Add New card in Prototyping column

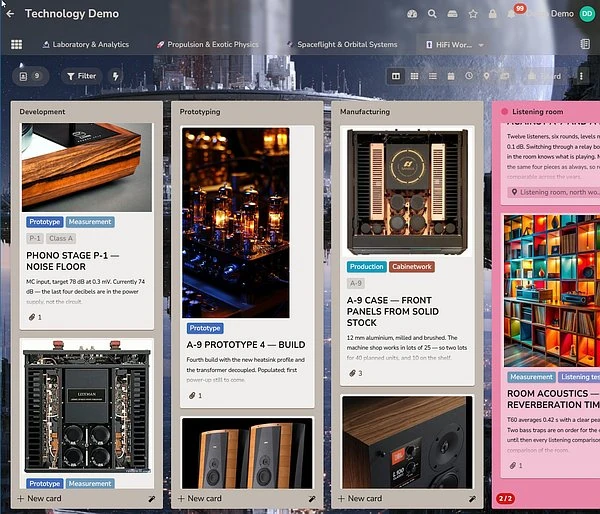(200, 498)
